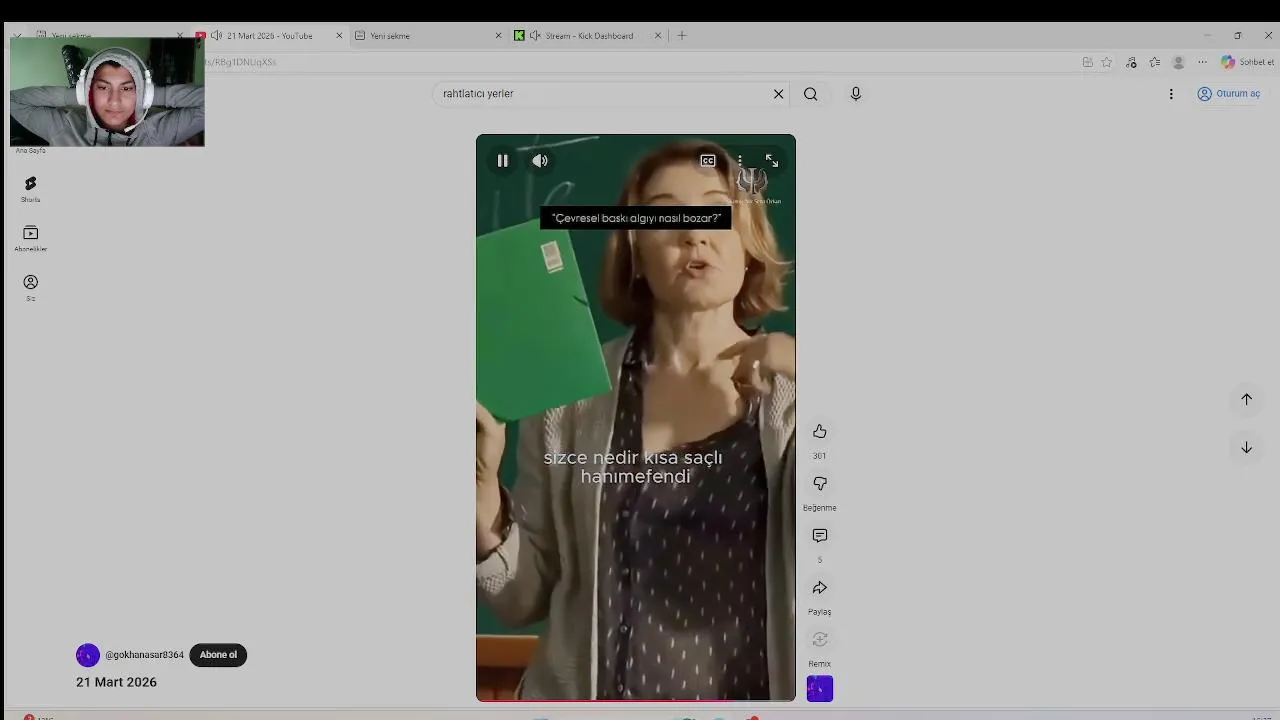Click the search magnifier button
The height and width of the screenshot is (720, 1280).
811,94
